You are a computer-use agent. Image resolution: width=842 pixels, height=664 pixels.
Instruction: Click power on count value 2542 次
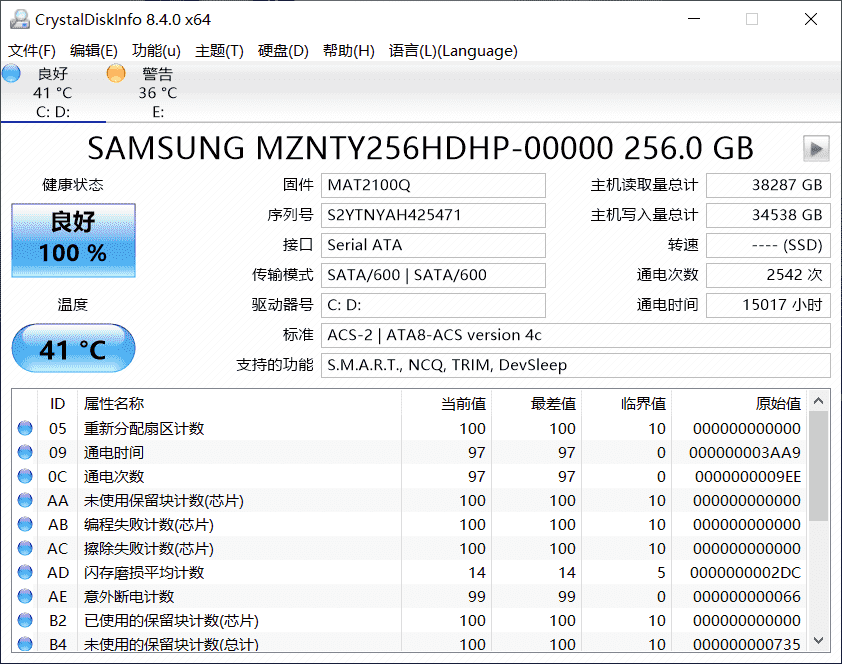768,275
